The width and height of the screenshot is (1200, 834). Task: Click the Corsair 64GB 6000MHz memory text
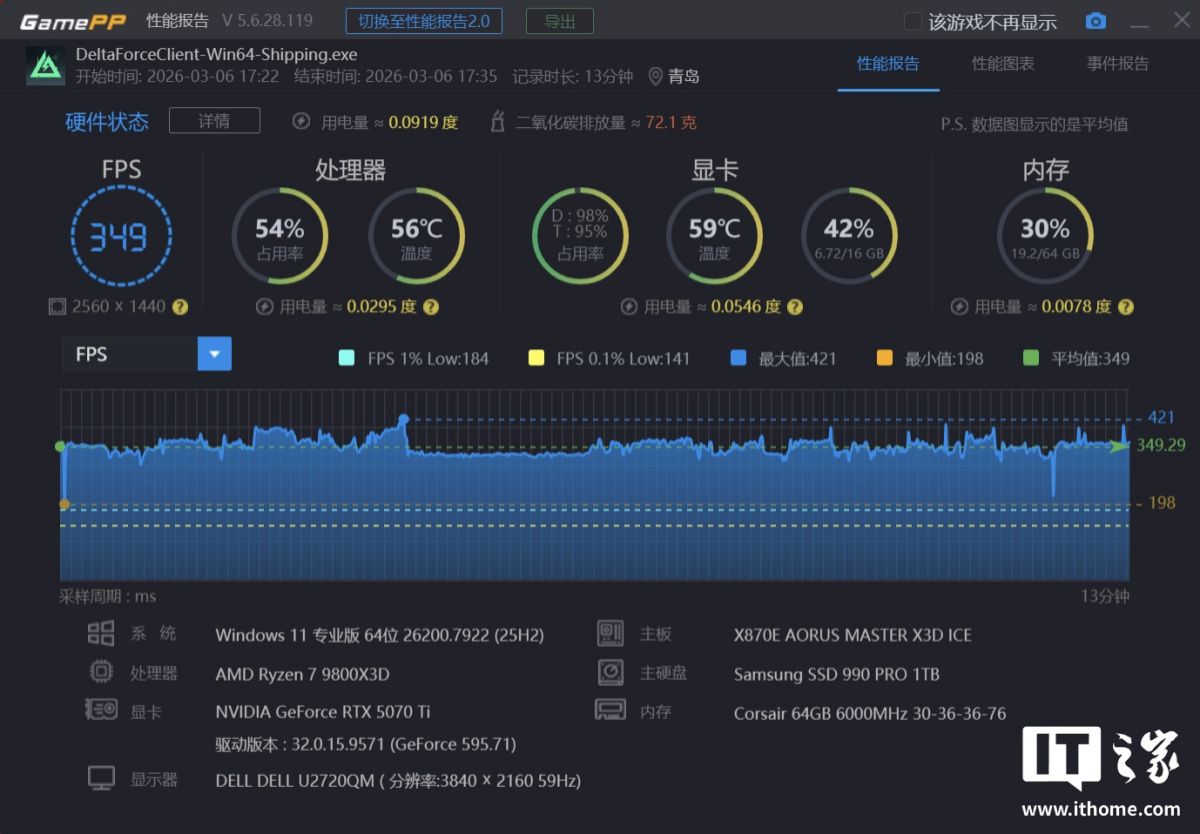pyautogui.click(x=870, y=713)
